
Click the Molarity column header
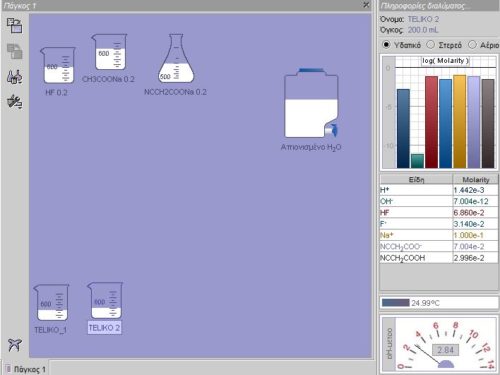(x=476, y=180)
